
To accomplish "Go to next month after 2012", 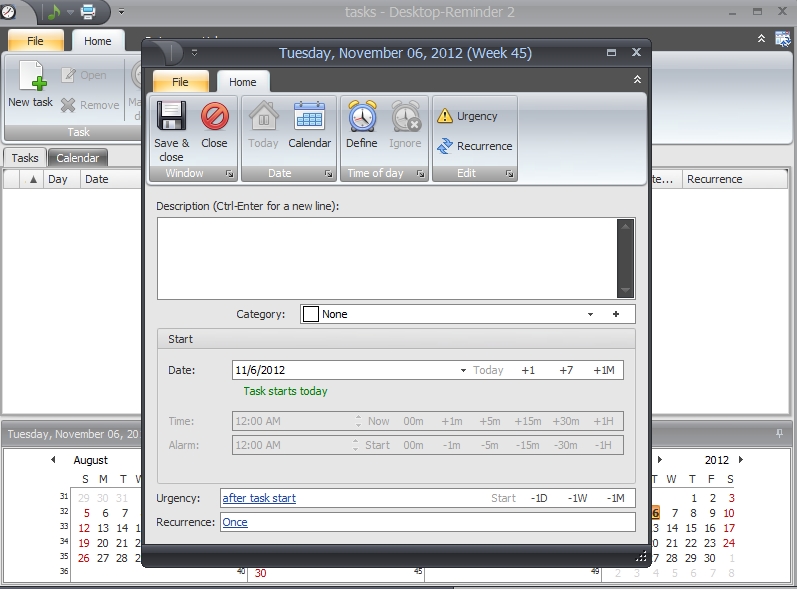I will tap(741, 459).
